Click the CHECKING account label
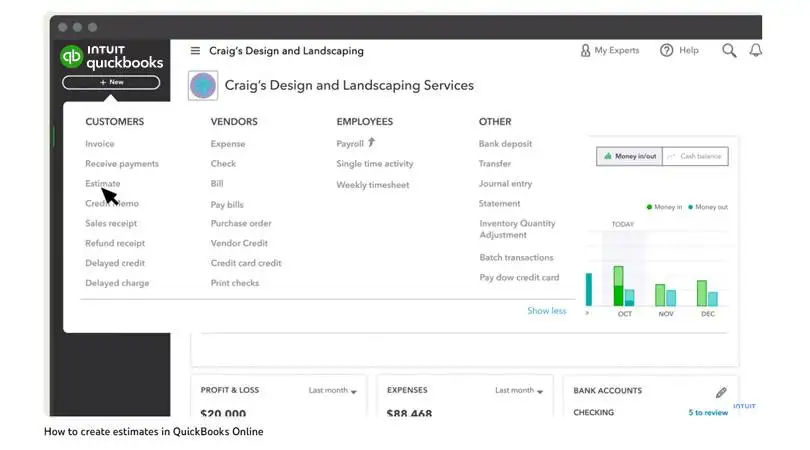The width and height of the screenshot is (810, 450). [x=594, y=412]
